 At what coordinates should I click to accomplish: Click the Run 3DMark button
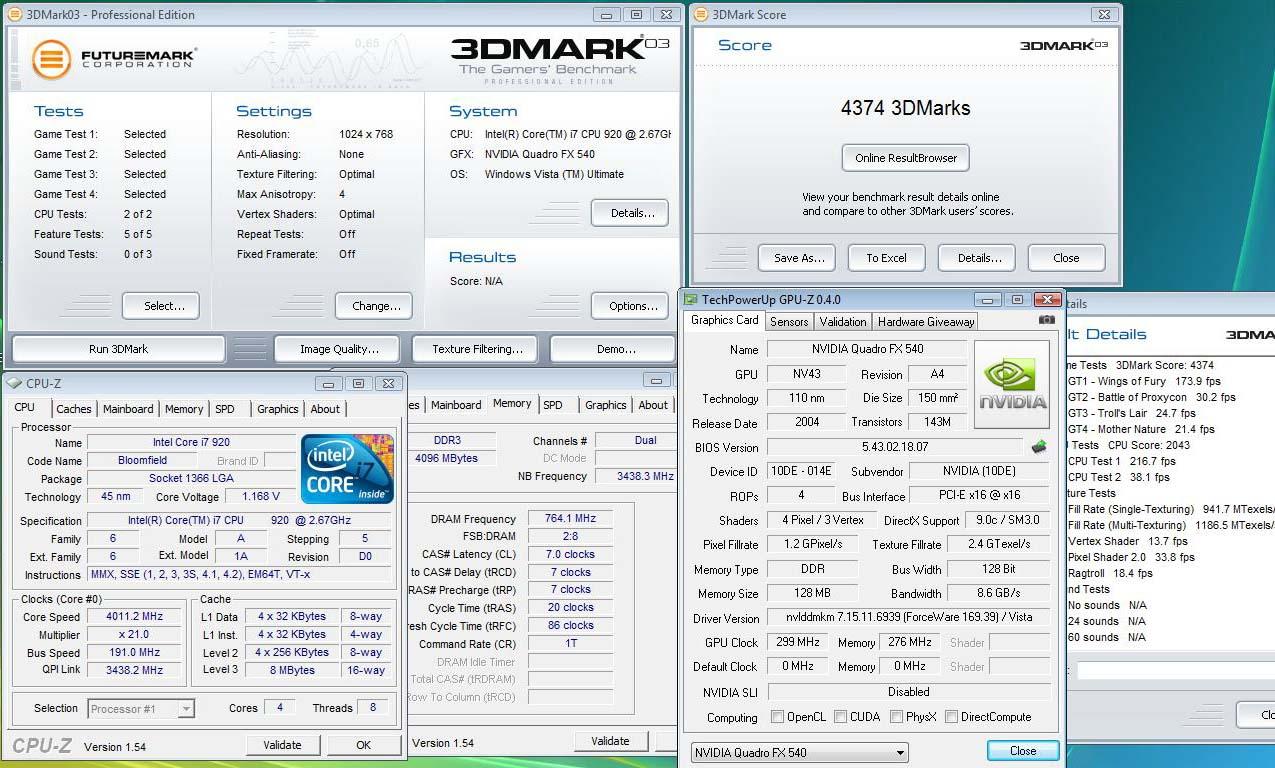coord(118,349)
